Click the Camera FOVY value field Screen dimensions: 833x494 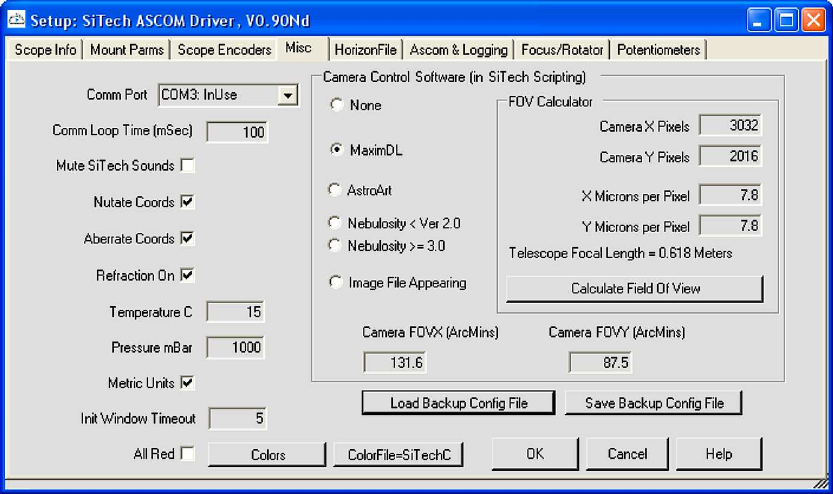(x=600, y=363)
